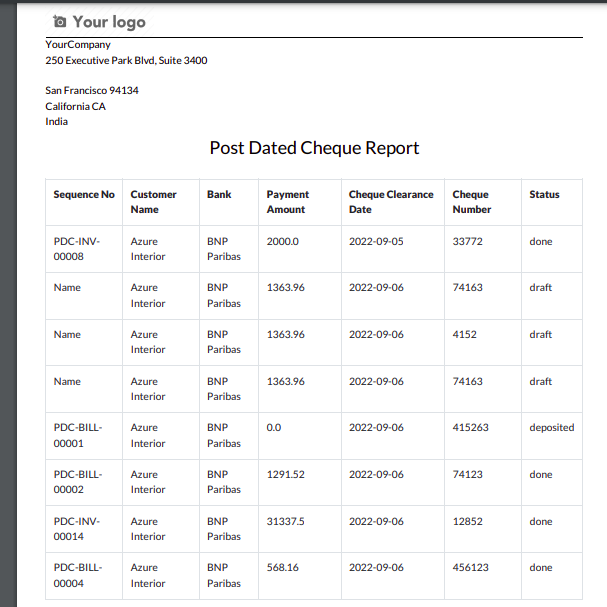Click cheque number 415263
The image size is (607, 607).
470,428
